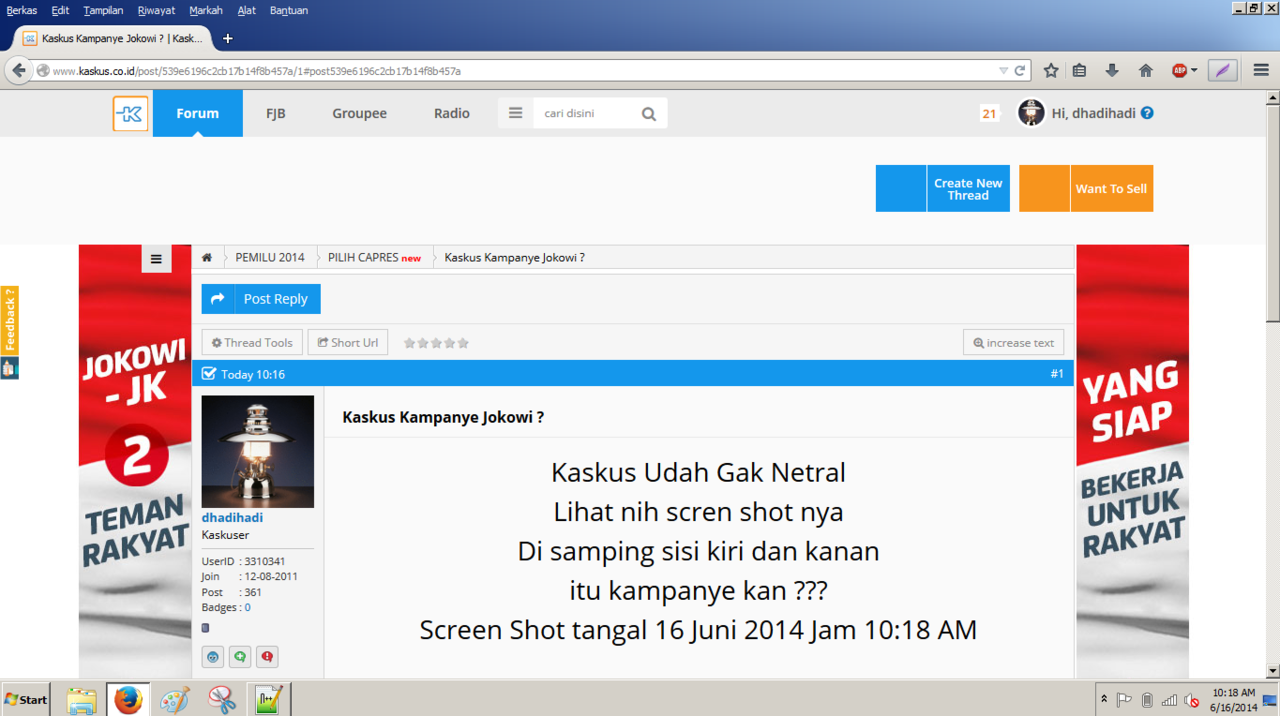Click the dhadihadi lantern avatar thumbnail
Viewport: 1280px width, 716px height.
[x=258, y=451]
